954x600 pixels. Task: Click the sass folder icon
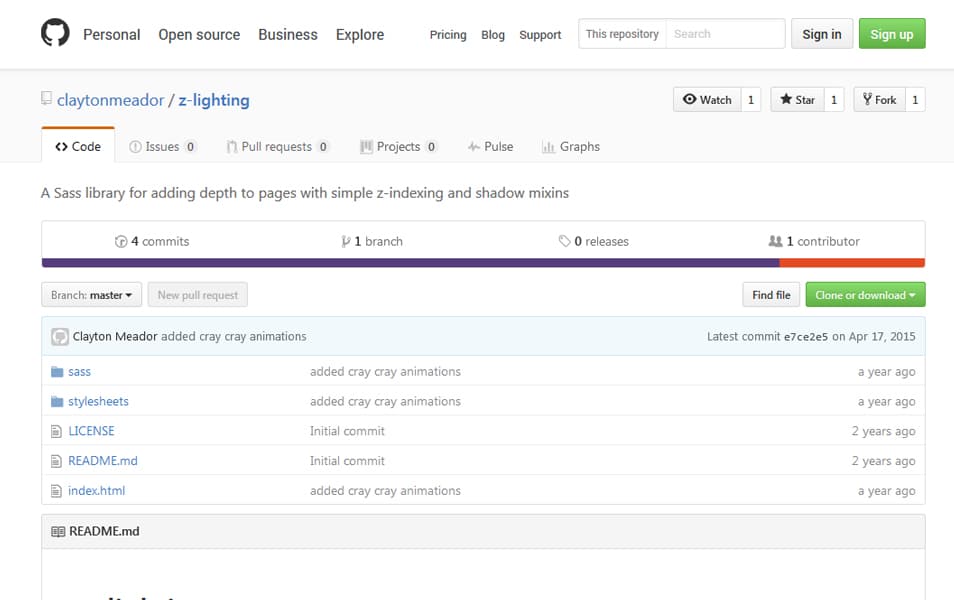[57, 371]
